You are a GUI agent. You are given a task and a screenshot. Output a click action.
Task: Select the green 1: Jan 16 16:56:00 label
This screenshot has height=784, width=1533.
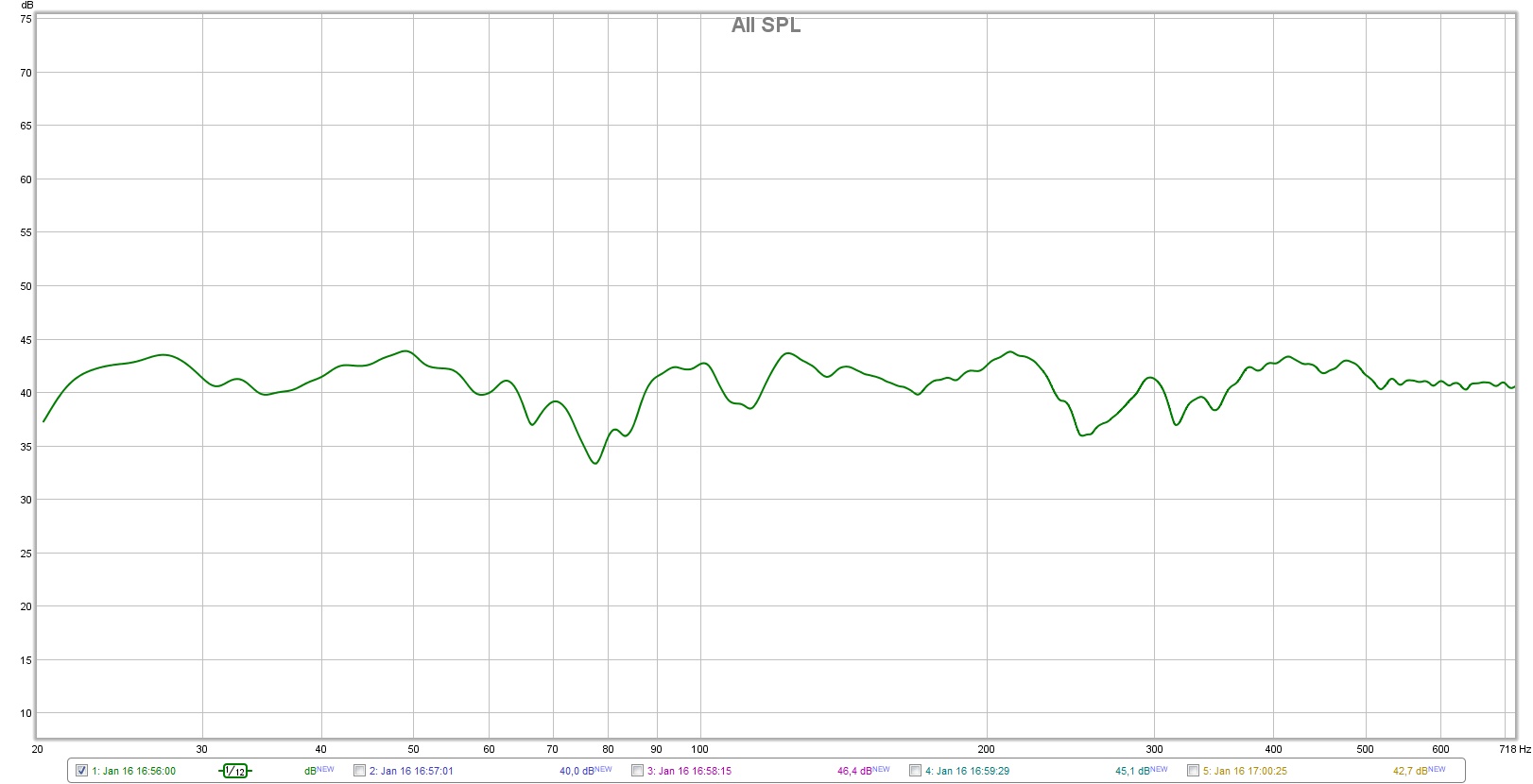coord(133,771)
